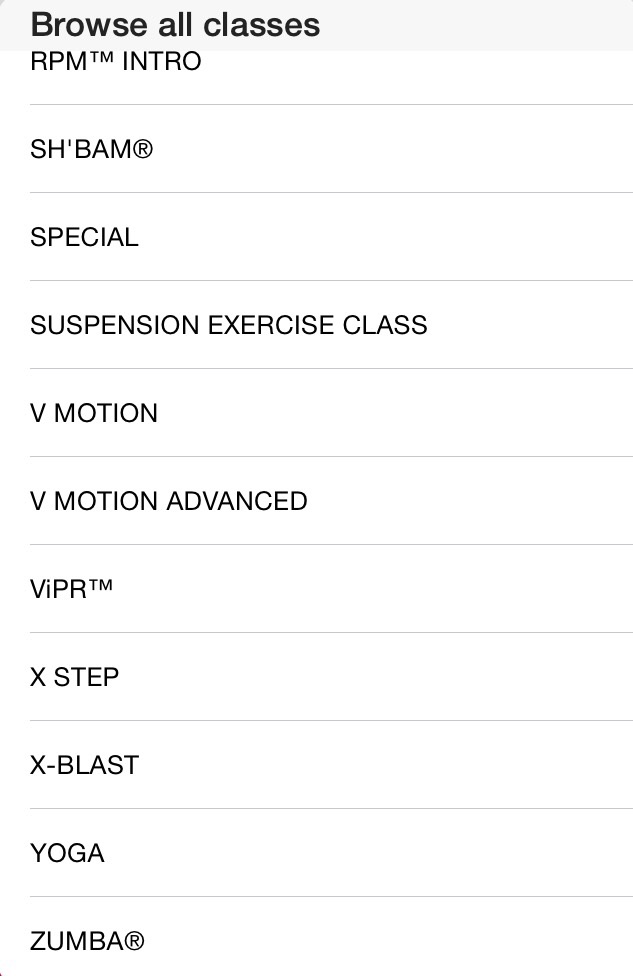Click the ® symbol after SH'BAM

143,149
